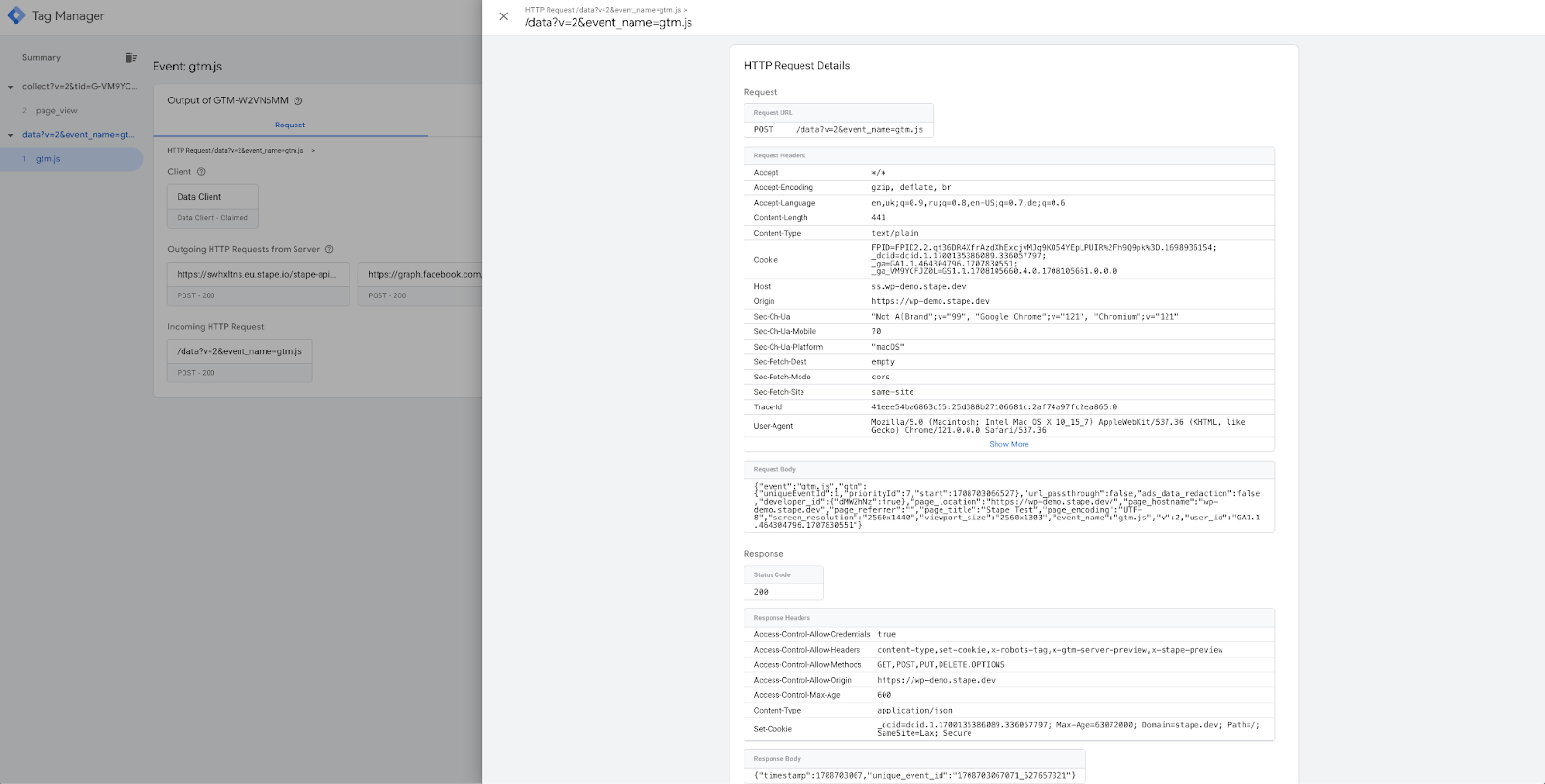
Task: Select gtm.js event in summary list
Action: click(x=48, y=159)
